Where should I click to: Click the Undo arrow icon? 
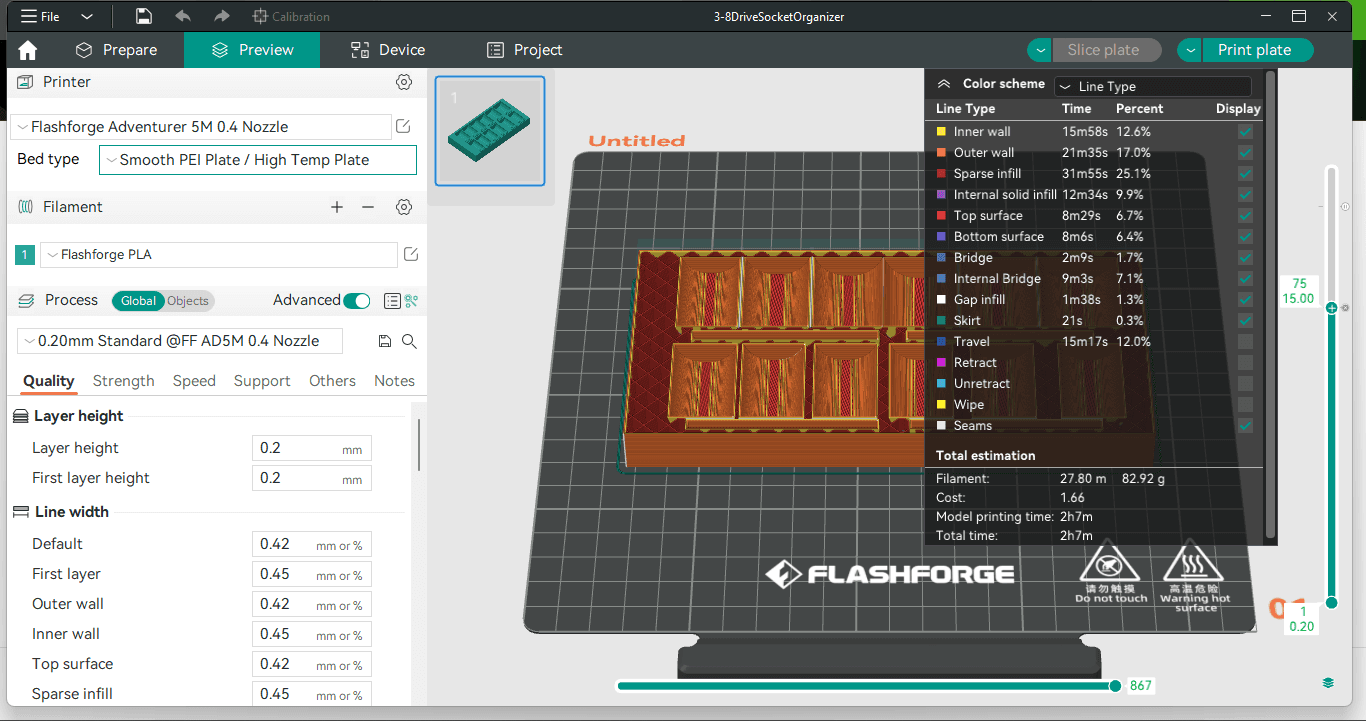tap(183, 16)
